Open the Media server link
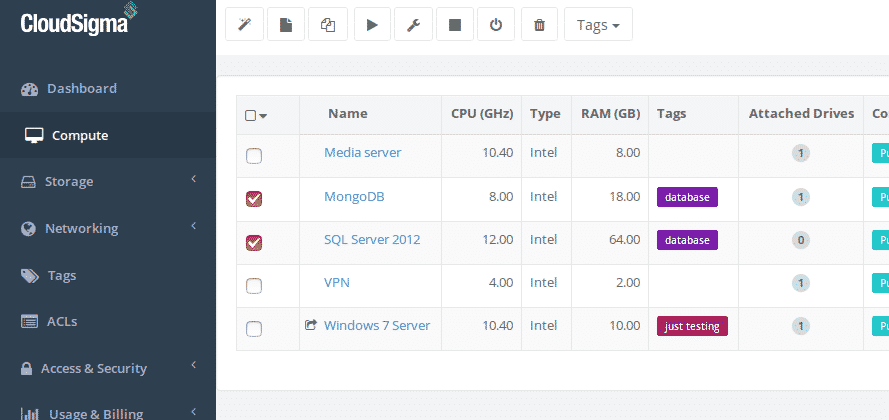The image size is (889, 420). (363, 152)
